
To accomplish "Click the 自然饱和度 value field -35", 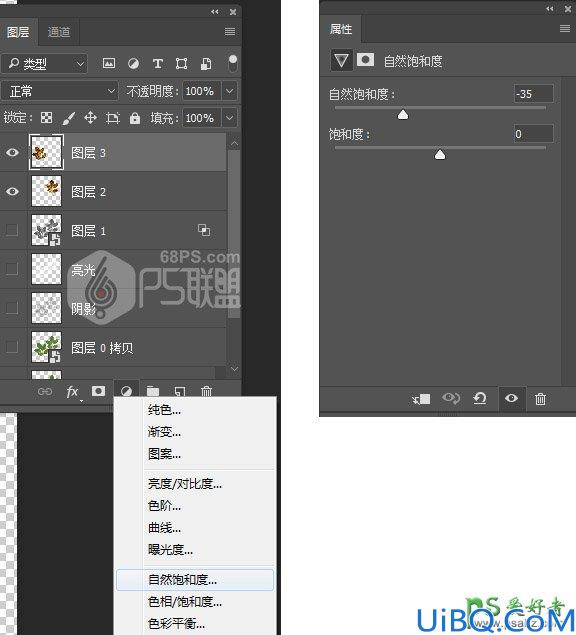I will click(533, 94).
